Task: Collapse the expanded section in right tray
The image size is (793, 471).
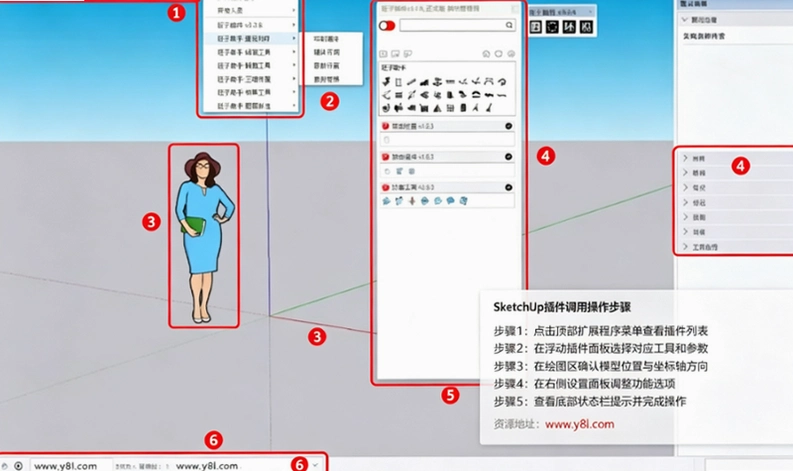Action: point(685,20)
